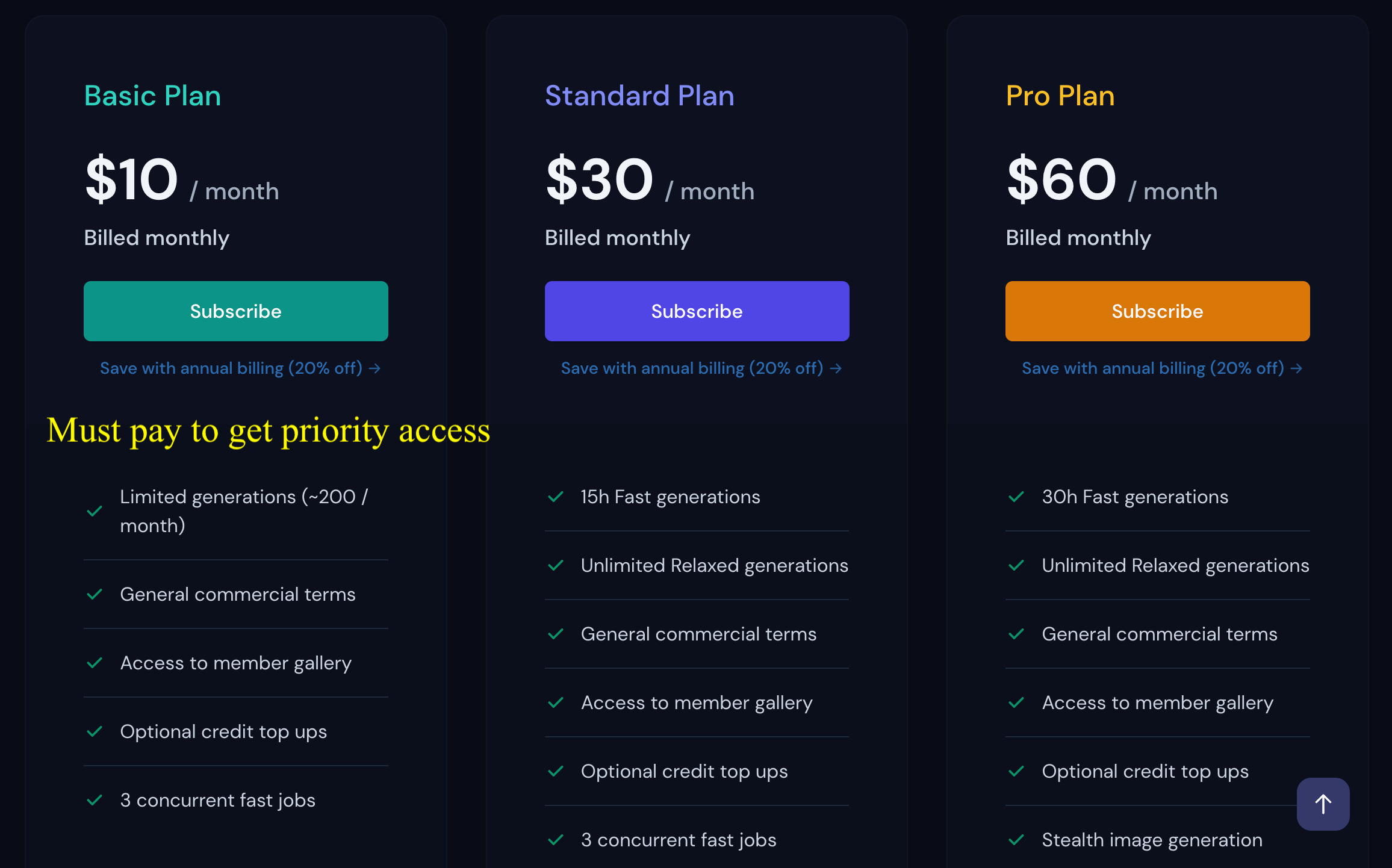Viewport: 1392px width, 868px height.
Task: Open Pro Plan annual billing discount link
Action: 1162,368
